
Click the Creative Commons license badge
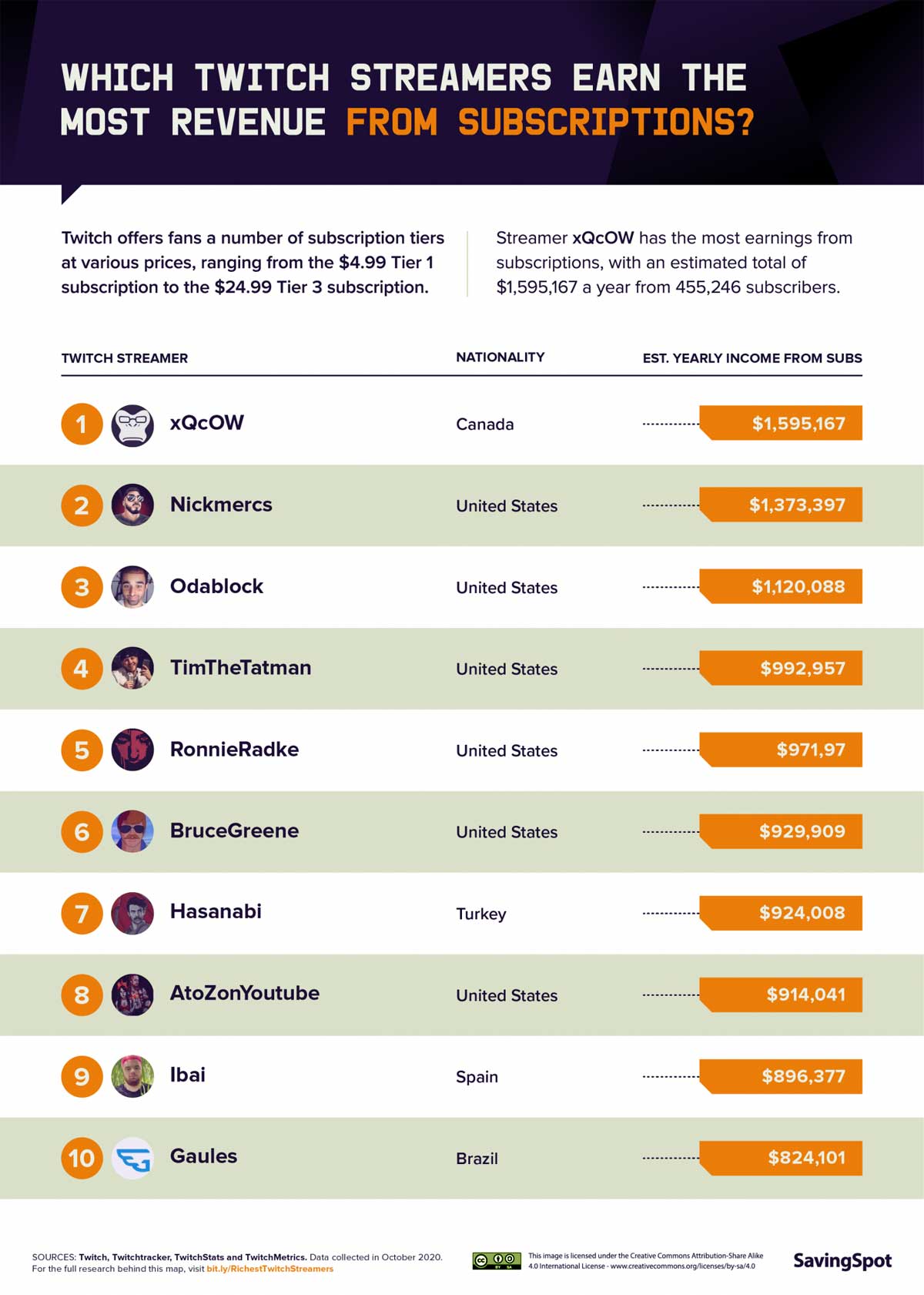tap(497, 1261)
